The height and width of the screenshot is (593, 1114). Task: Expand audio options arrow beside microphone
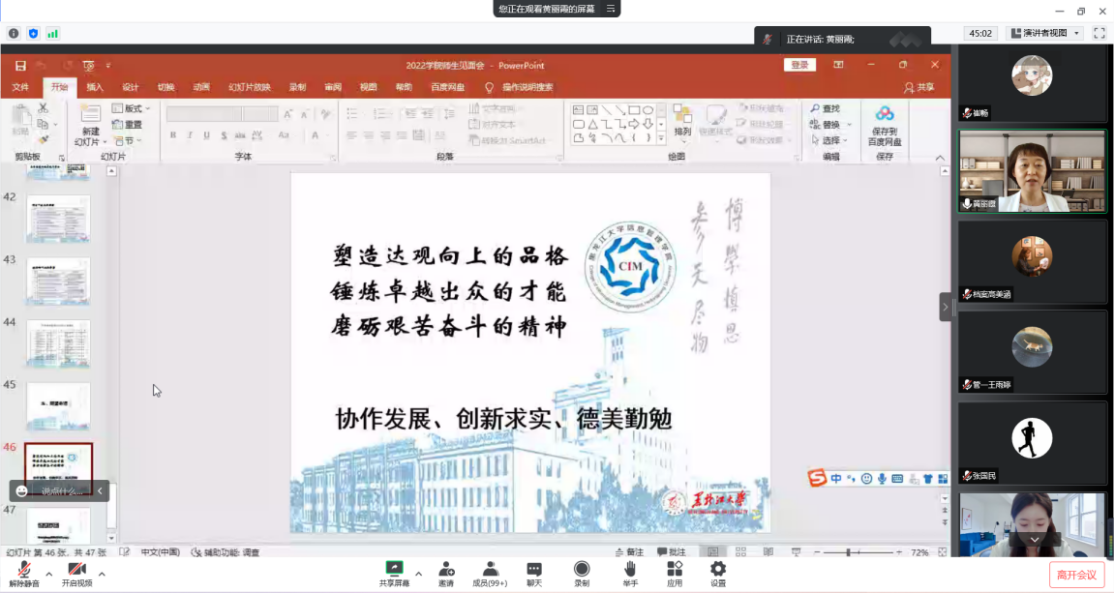click(x=48, y=574)
